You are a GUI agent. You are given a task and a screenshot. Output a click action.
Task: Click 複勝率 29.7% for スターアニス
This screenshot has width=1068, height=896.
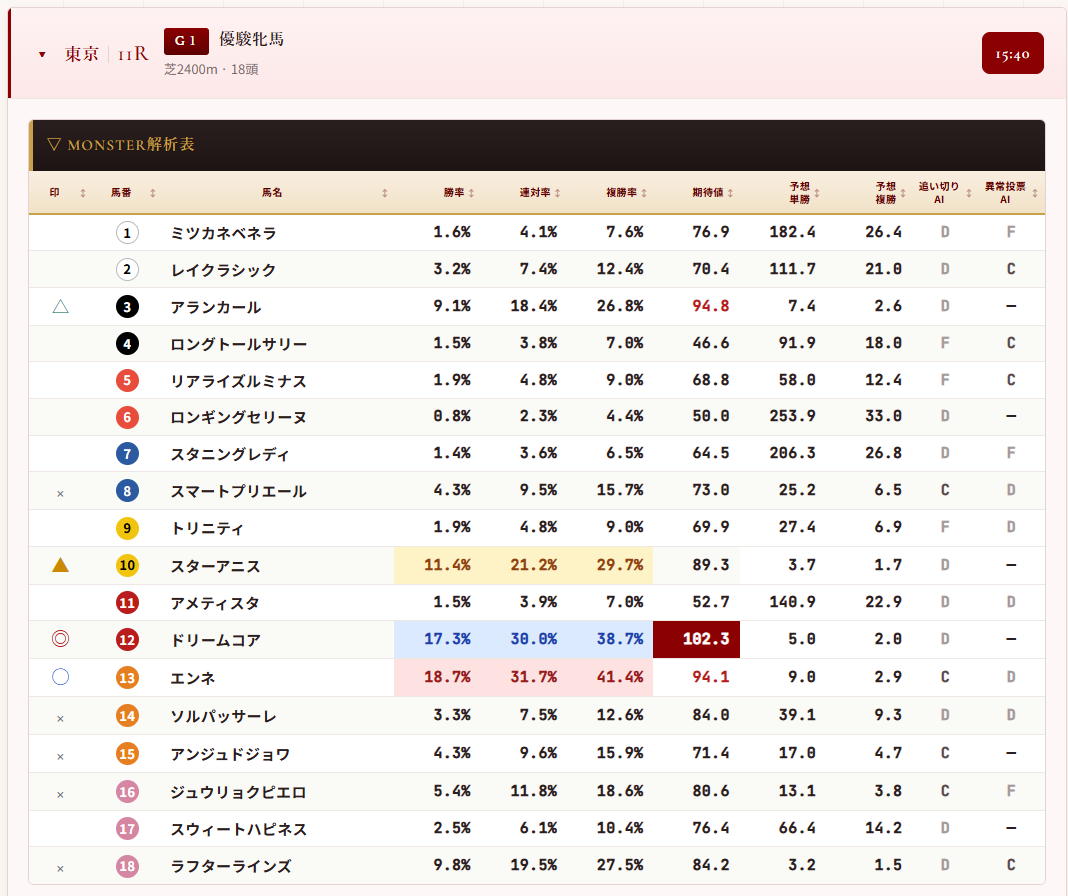[620, 565]
